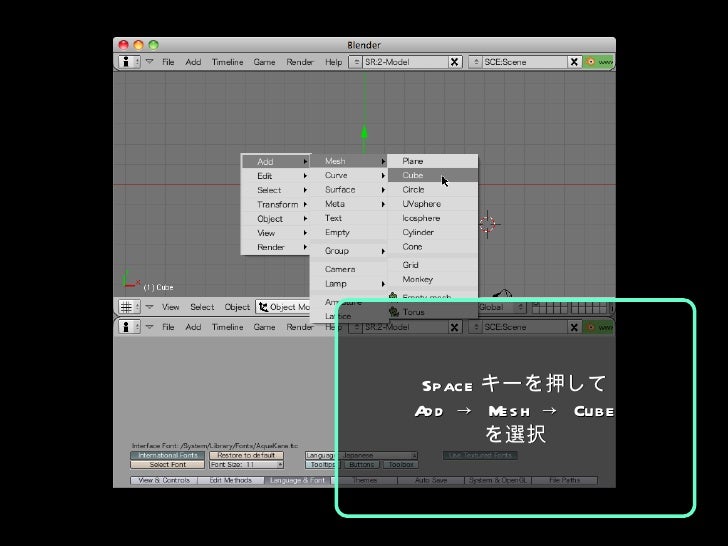Add a Cone mesh
This screenshot has height=546, width=728.
click(x=432, y=247)
